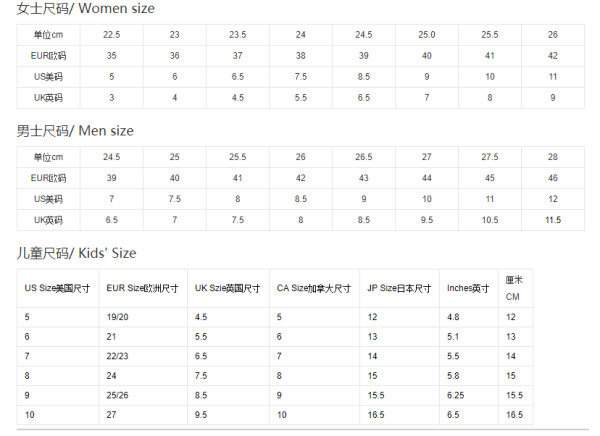Screen dimensions: 600x436
Task: Select the "Inches英寸" Kids column header
Action: coord(468,289)
